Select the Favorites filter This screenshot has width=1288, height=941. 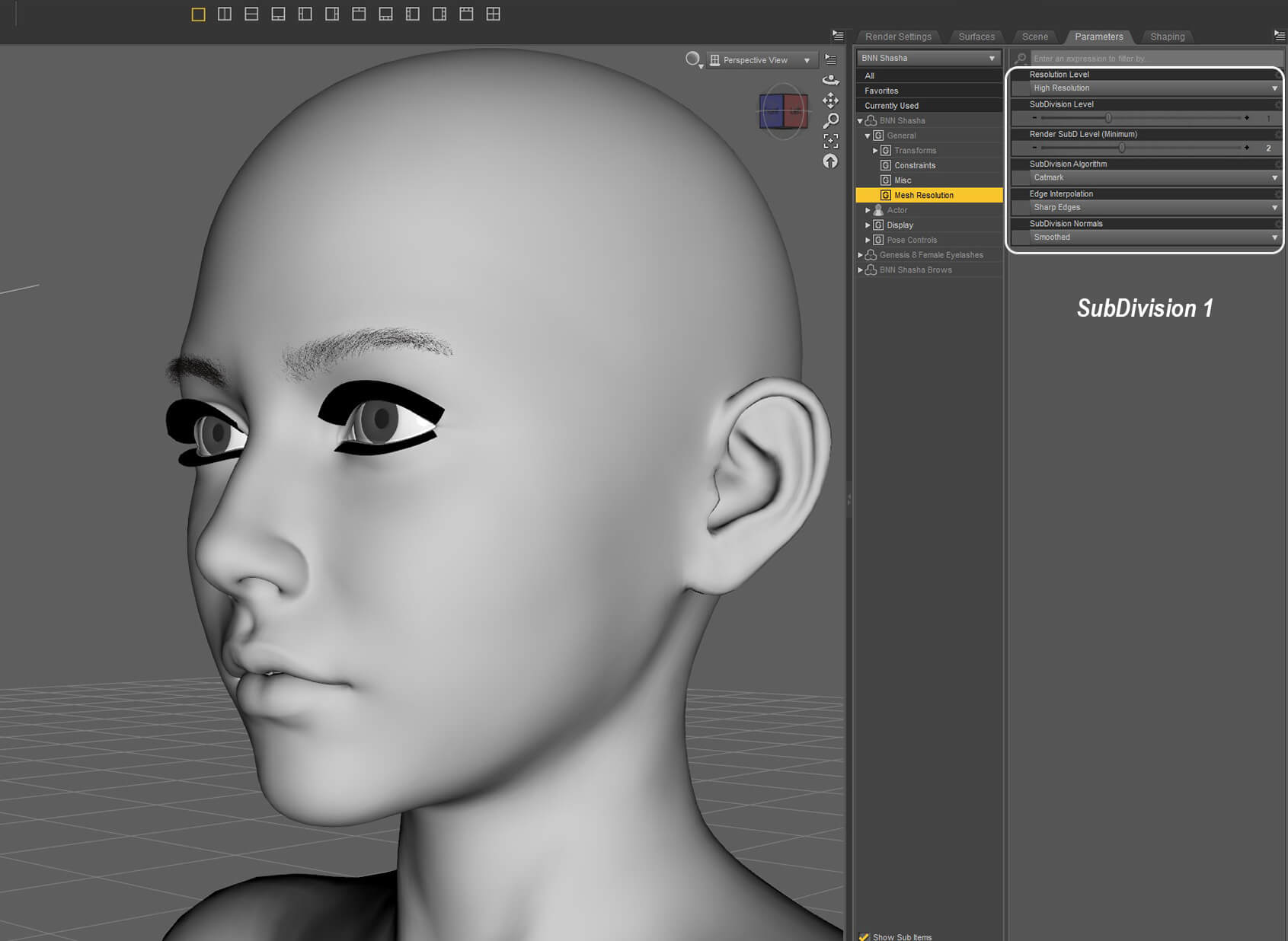tap(928, 91)
